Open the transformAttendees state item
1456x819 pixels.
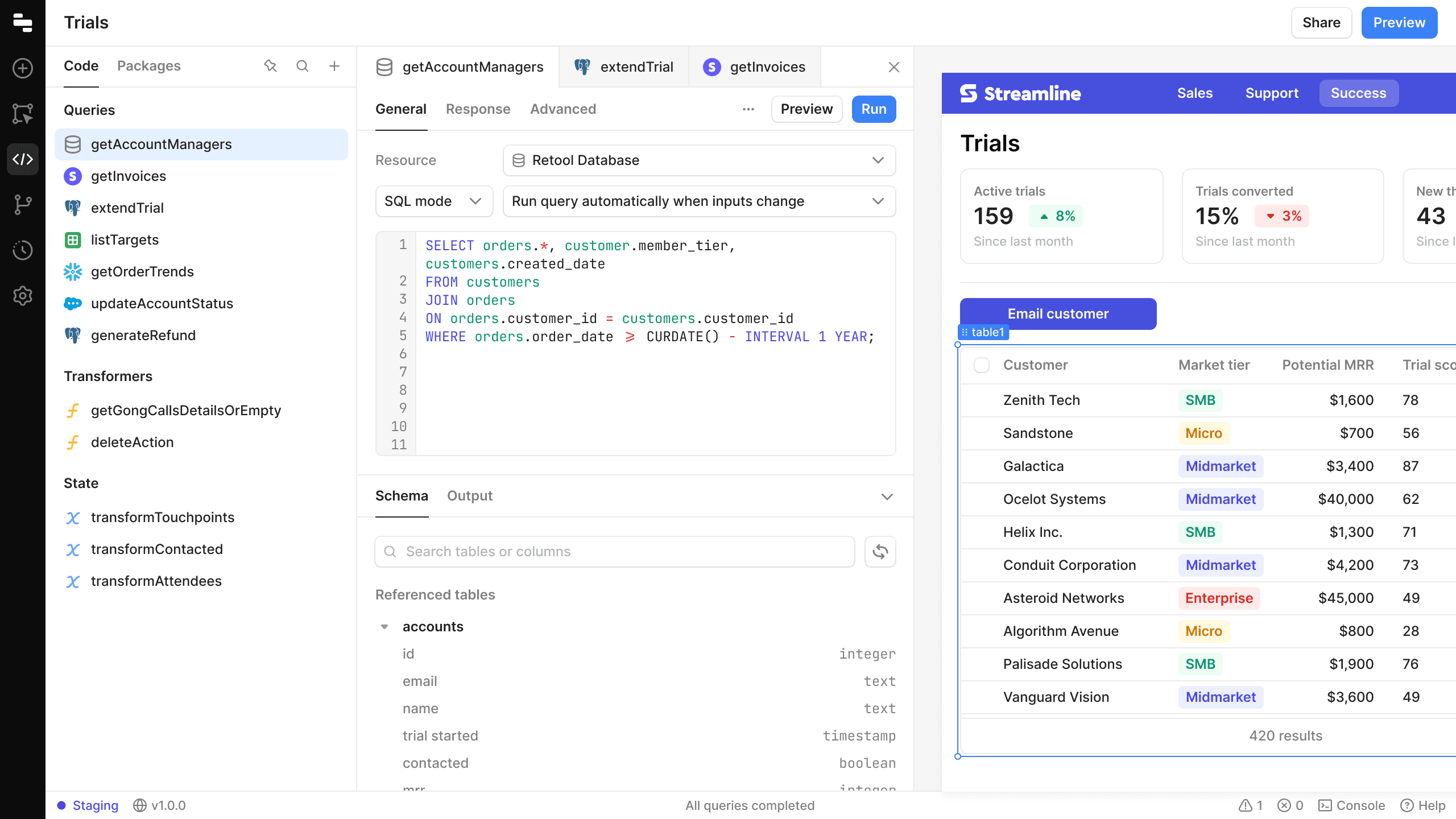201,581
